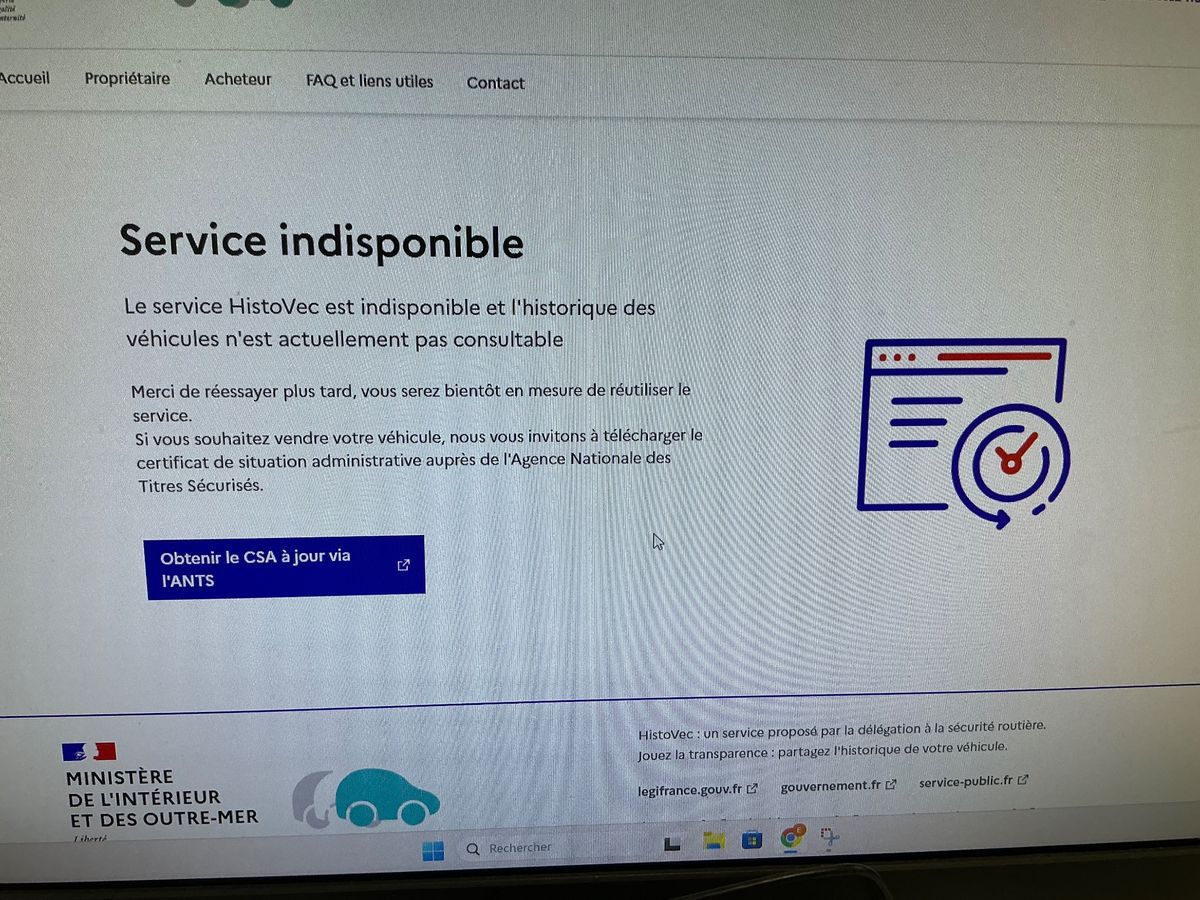Click the service unavailable browser illustration
Viewport: 1200px width, 900px height.
pyautogui.click(x=963, y=431)
